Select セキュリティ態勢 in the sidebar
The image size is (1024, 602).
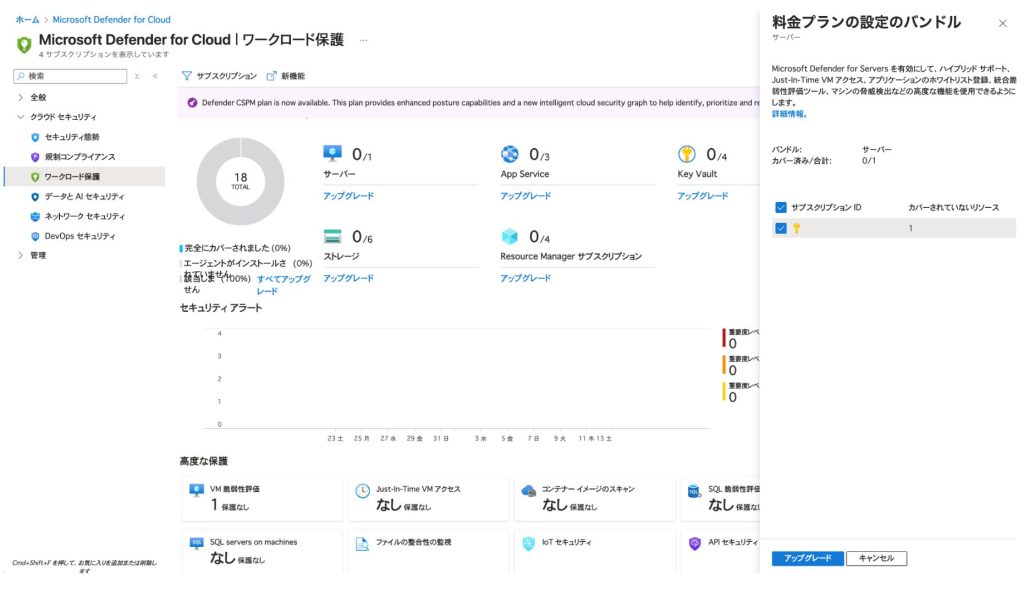(72, 137)
